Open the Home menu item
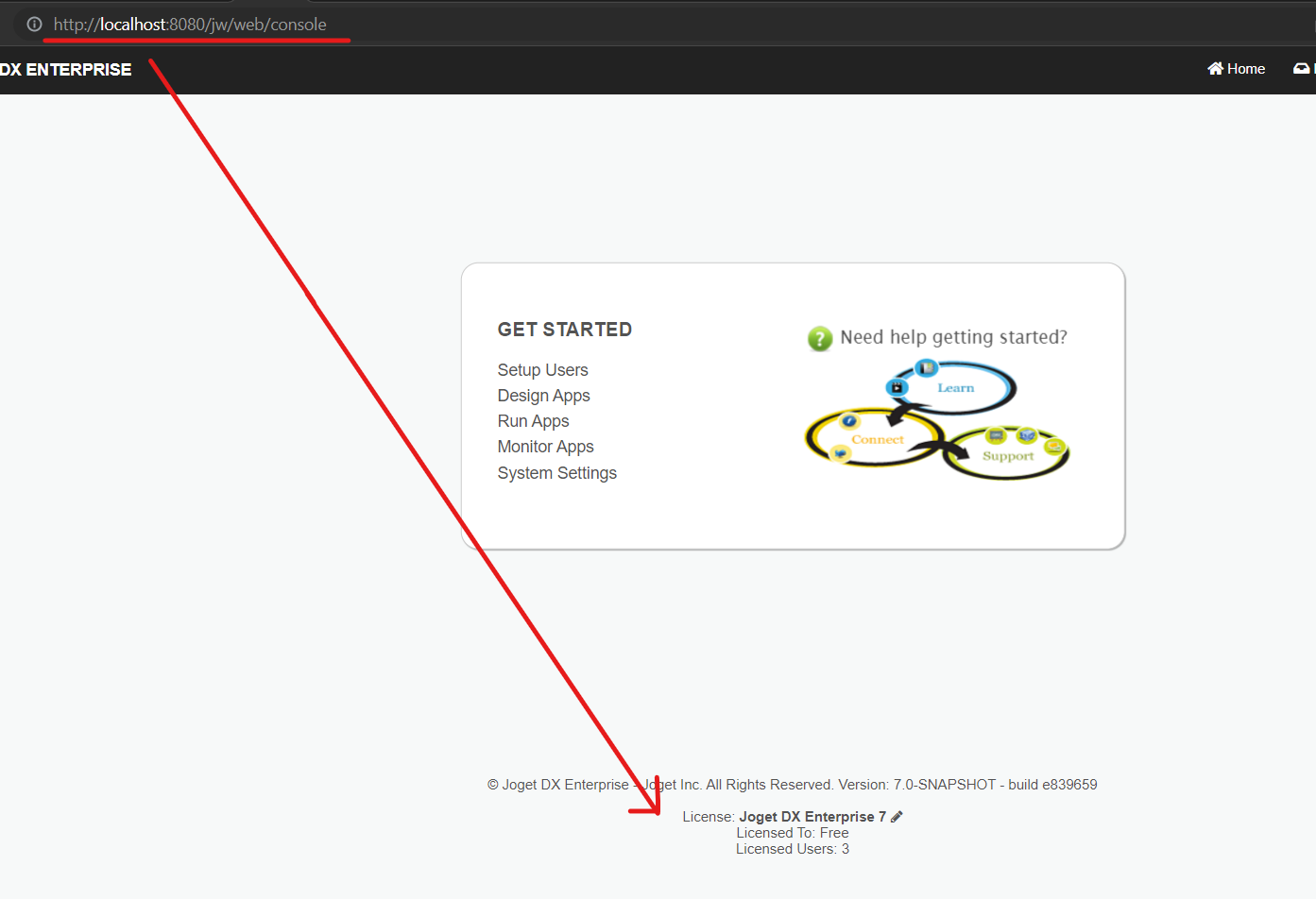 [1236, 69]
